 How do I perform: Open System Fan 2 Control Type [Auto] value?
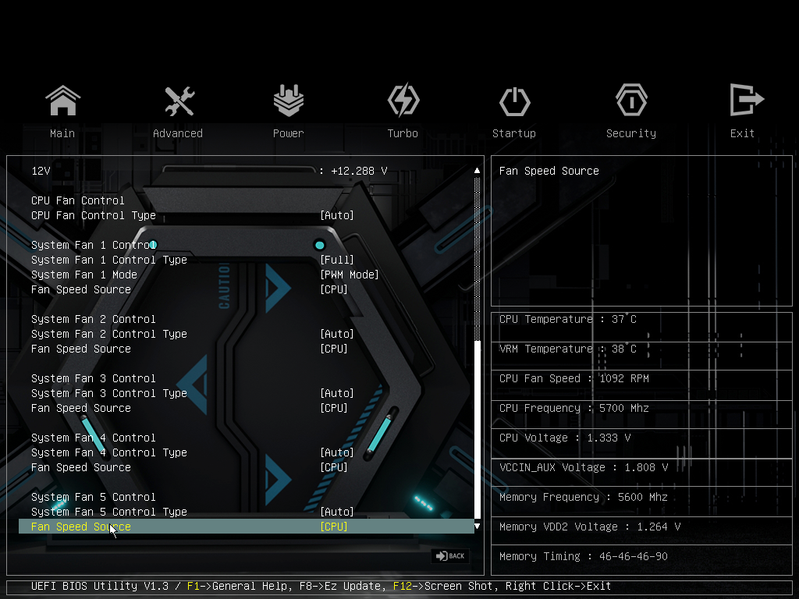click(337, 334)
